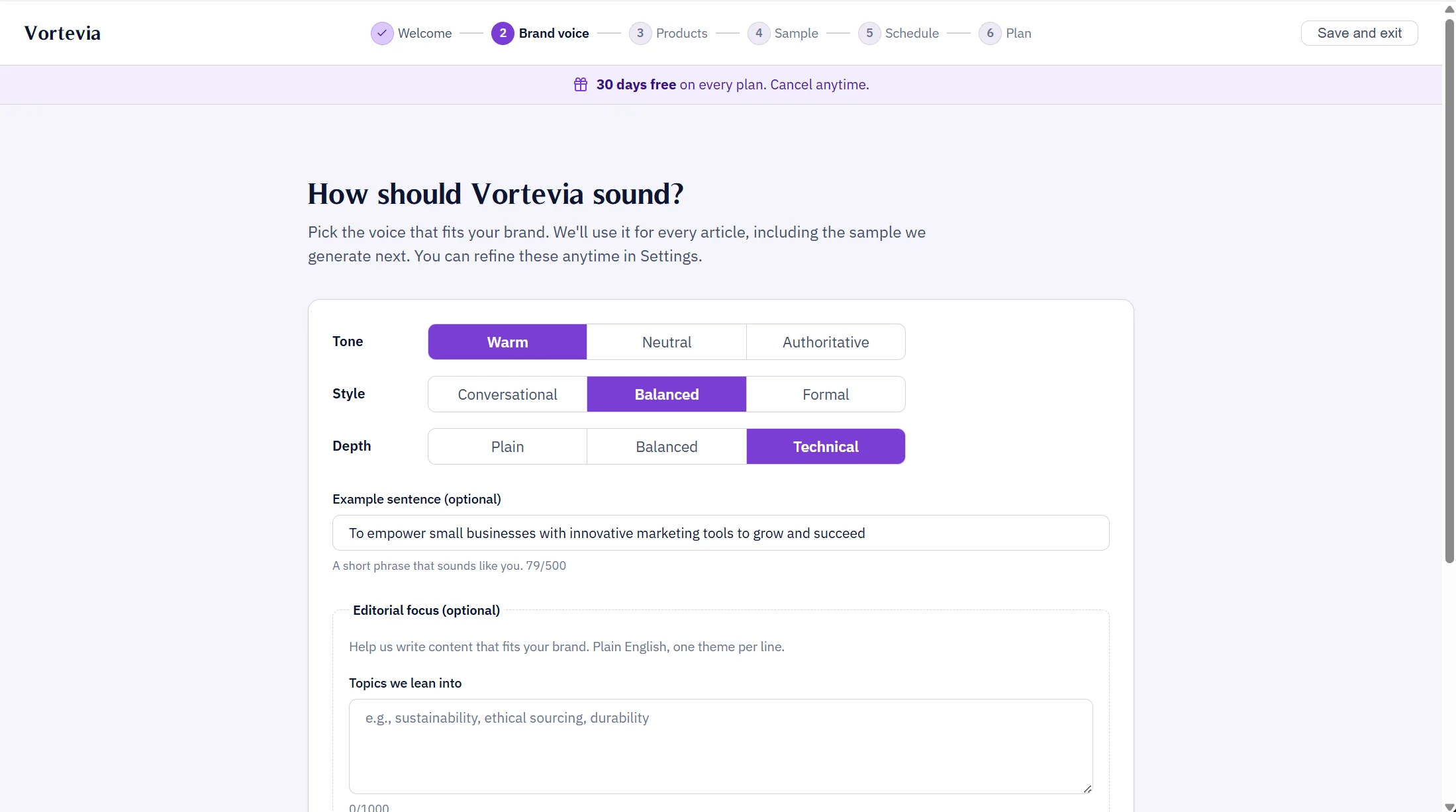Click the textarea resize handle corner
1456x812 pixels.
1087,789
